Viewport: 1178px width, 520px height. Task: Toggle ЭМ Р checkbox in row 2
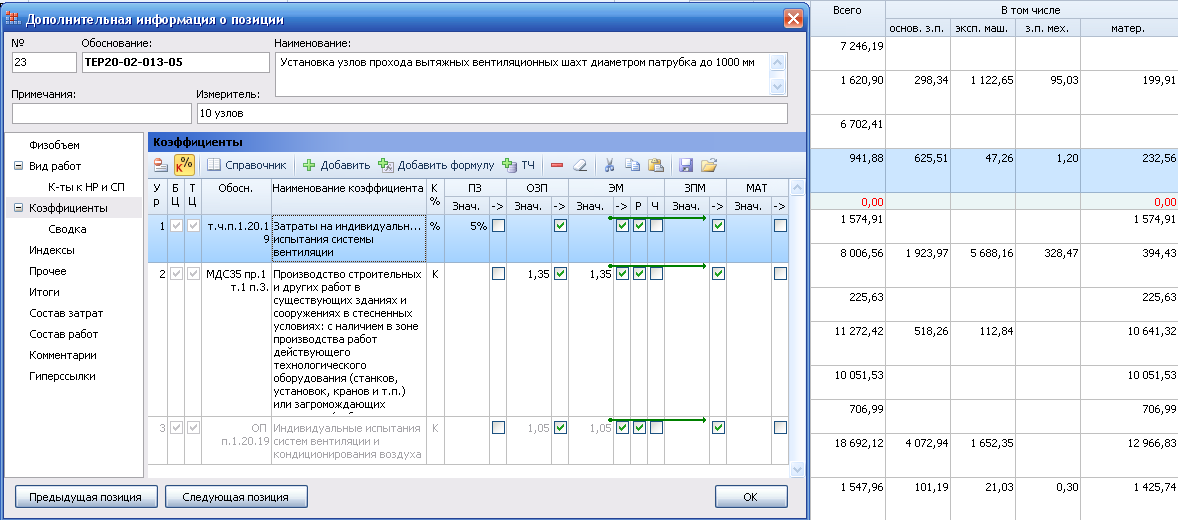pyautogui.click(x=639, y=274)
